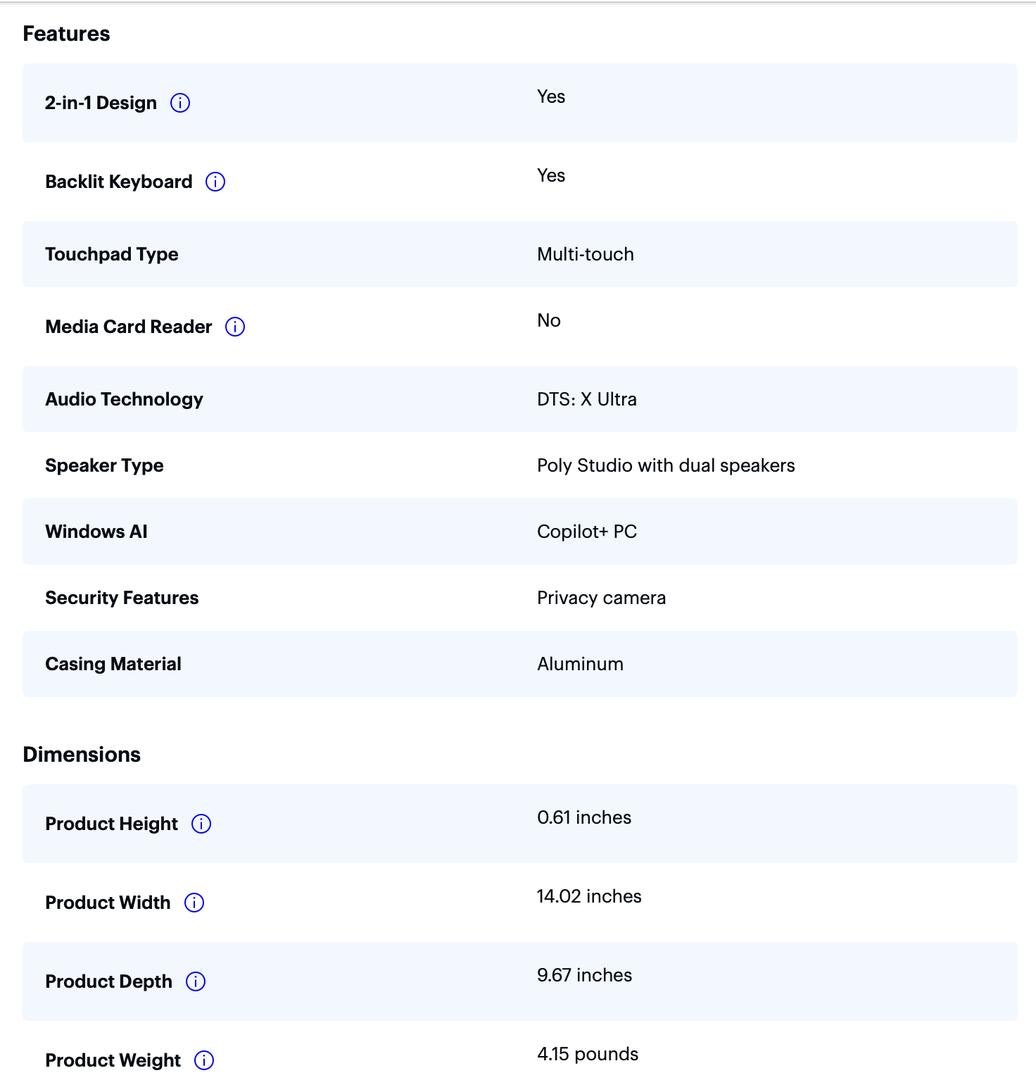Viewport: 1036px width, 1080px height.
Task: Select the Copilot+ PC value
Action: pyautogui.click(x=587, y=532)
